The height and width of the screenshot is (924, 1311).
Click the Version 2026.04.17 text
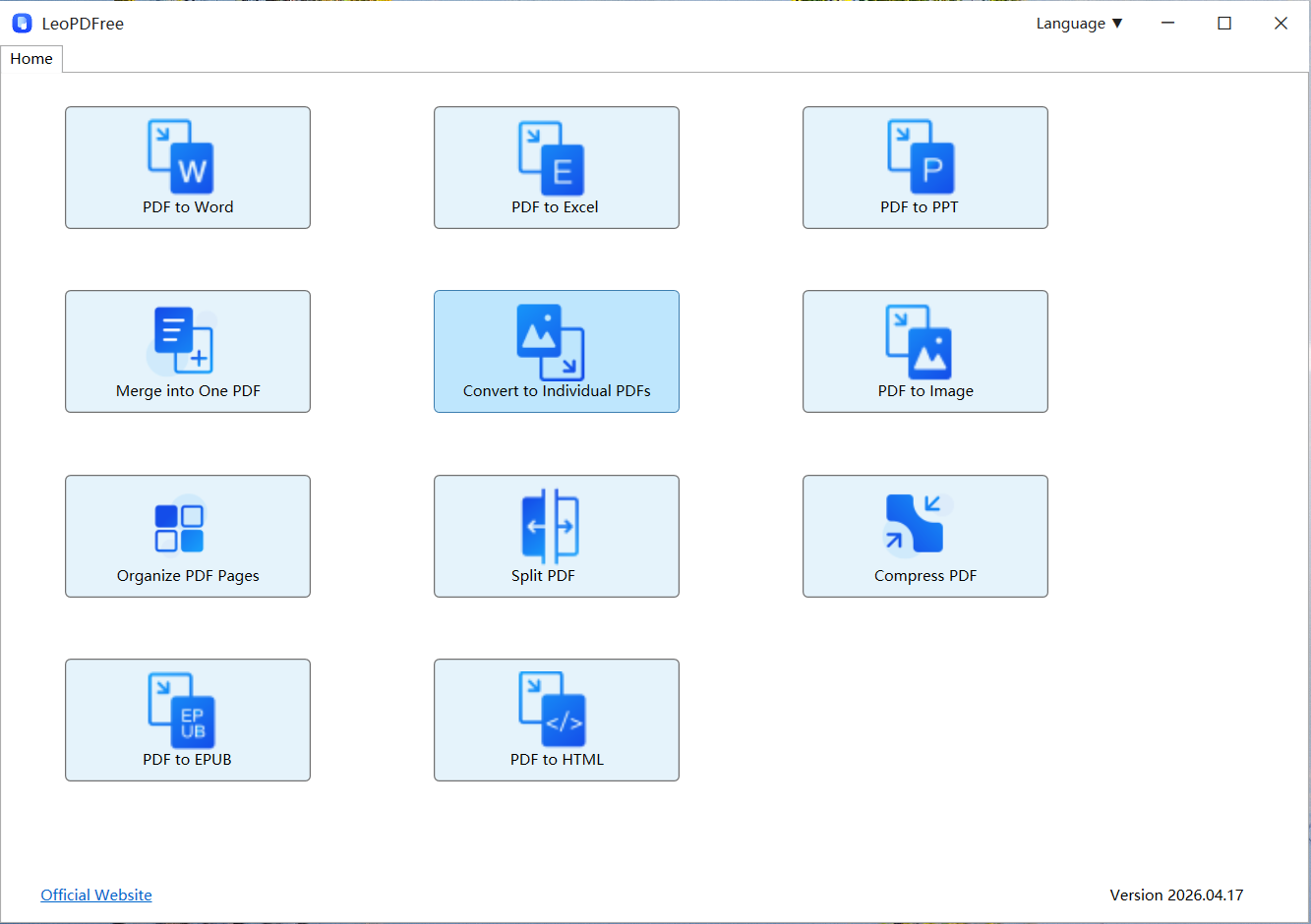pyautogui.click(x=1176, y=895)
